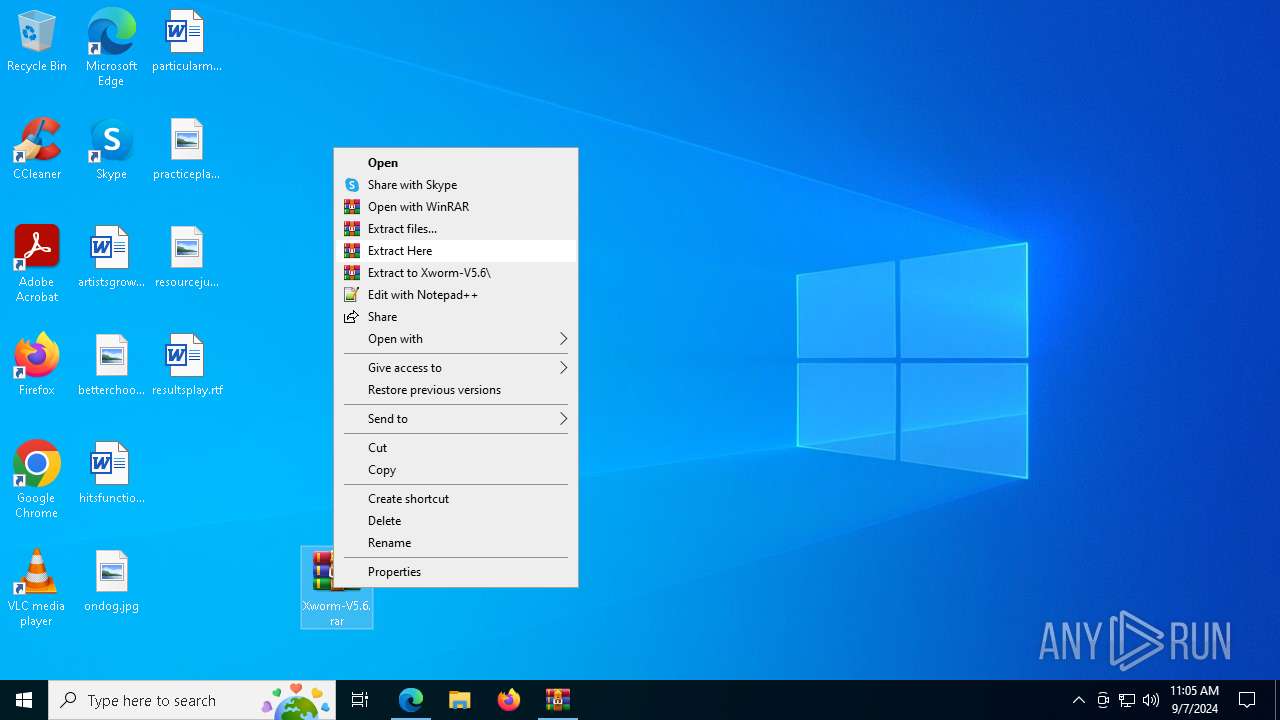Select the particularm... Word document icon
1280x720 pixels.
(x=186, y=42)
